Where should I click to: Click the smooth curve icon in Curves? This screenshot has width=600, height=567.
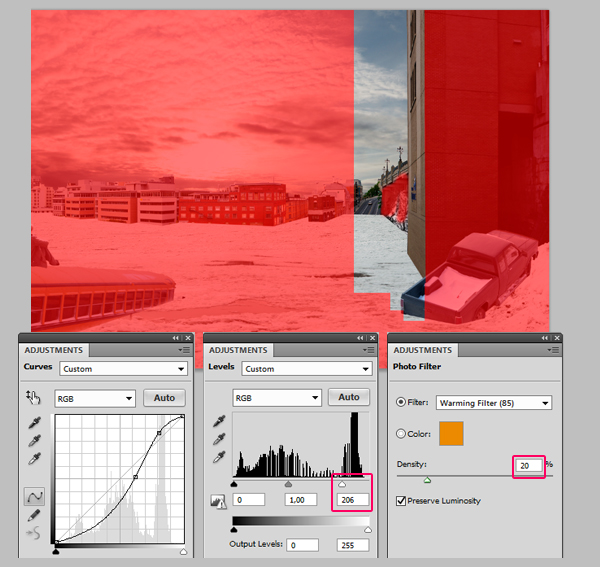34,533
